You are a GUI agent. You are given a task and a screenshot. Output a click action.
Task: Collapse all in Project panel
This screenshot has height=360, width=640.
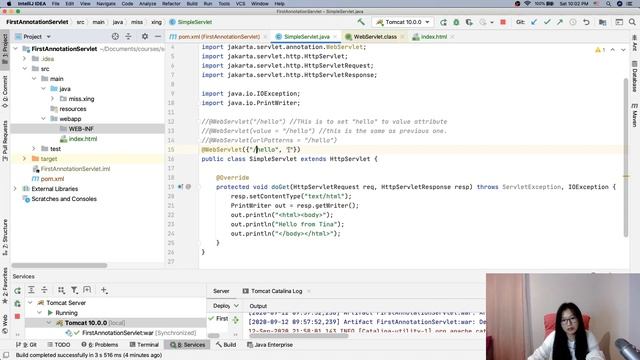tap(128, 36)
